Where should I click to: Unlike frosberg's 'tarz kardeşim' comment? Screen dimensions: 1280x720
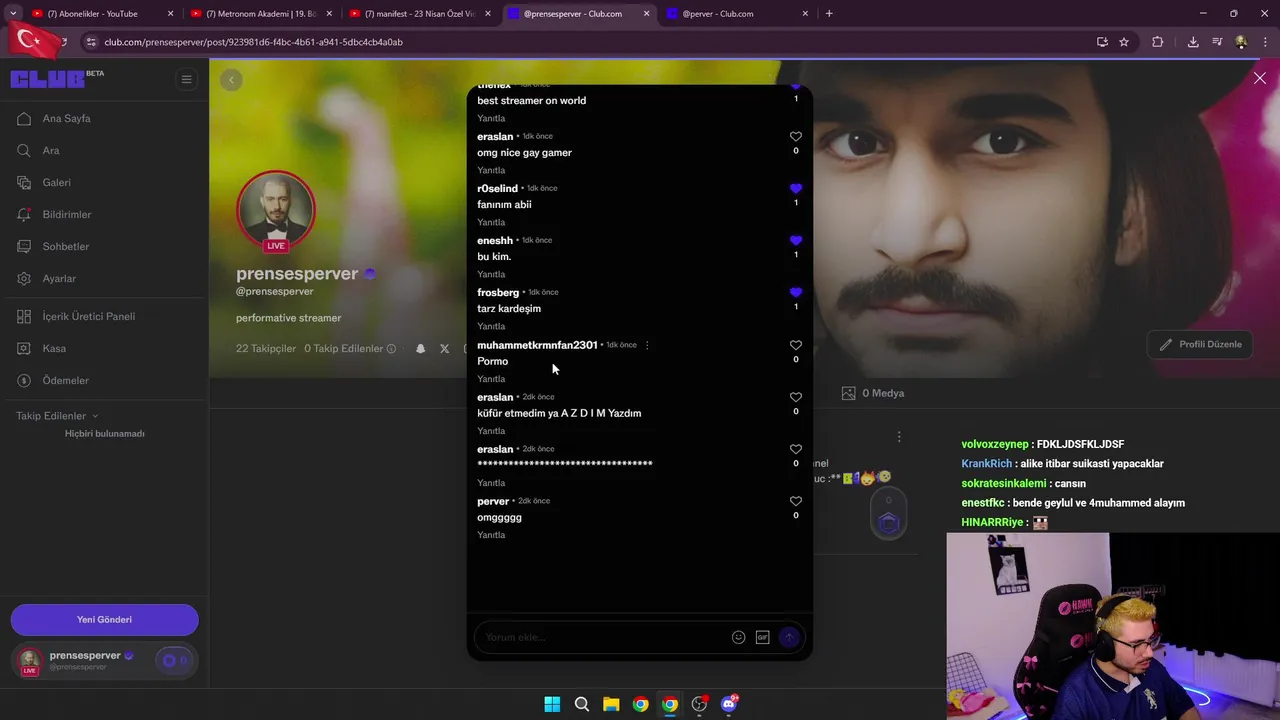(796, 292)
